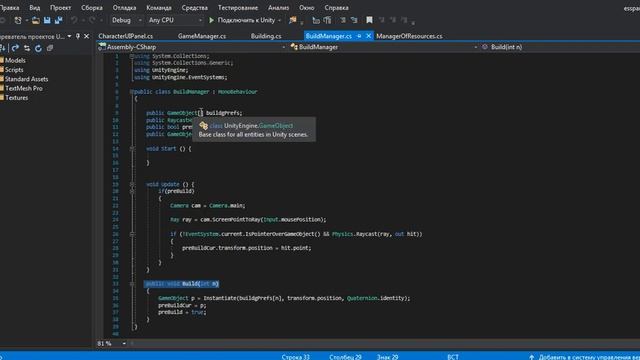Open the Тестирование menu
This screenshot has height=360, width=640.
[238, 8]
